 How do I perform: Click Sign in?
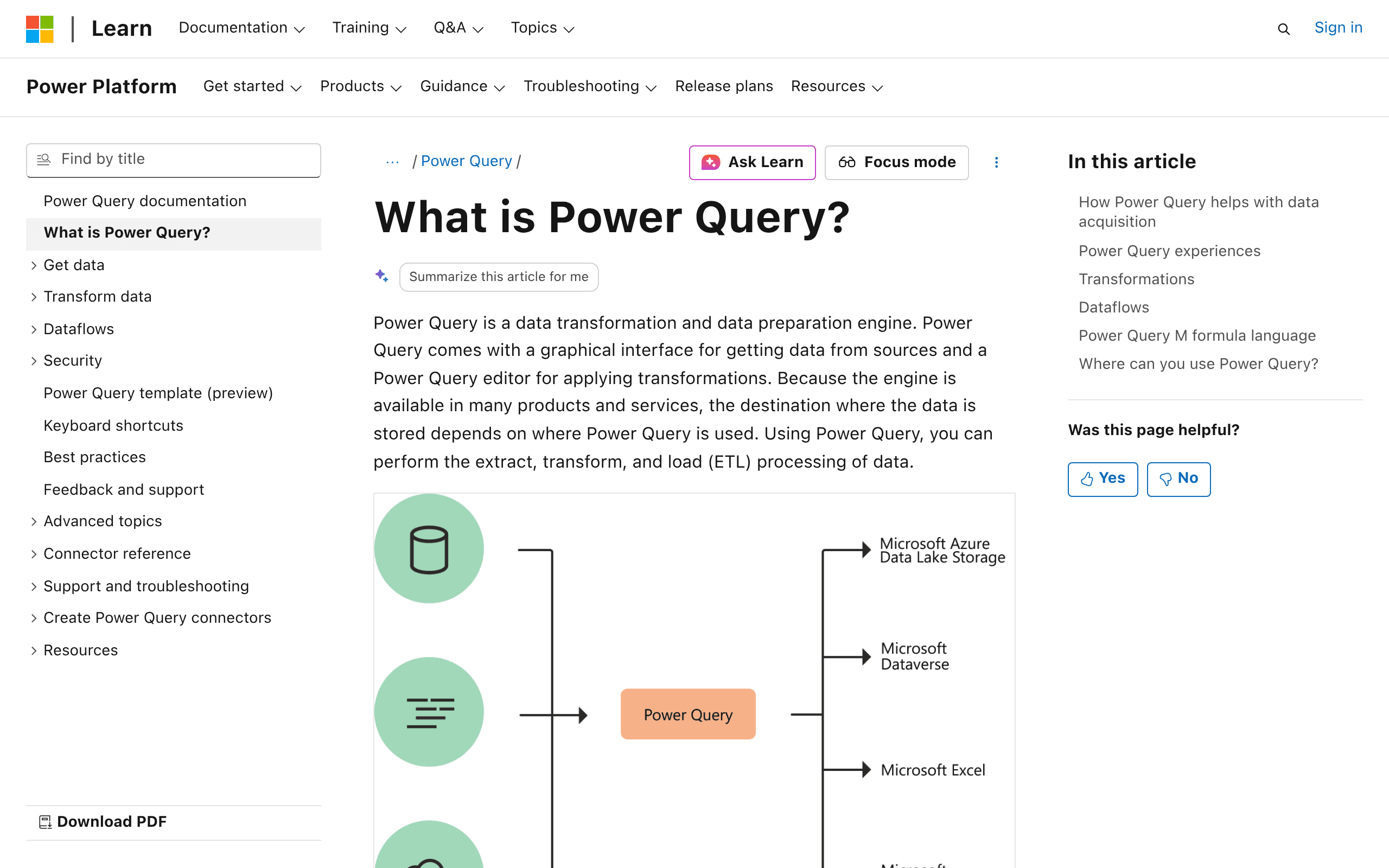pos(1338,28)
